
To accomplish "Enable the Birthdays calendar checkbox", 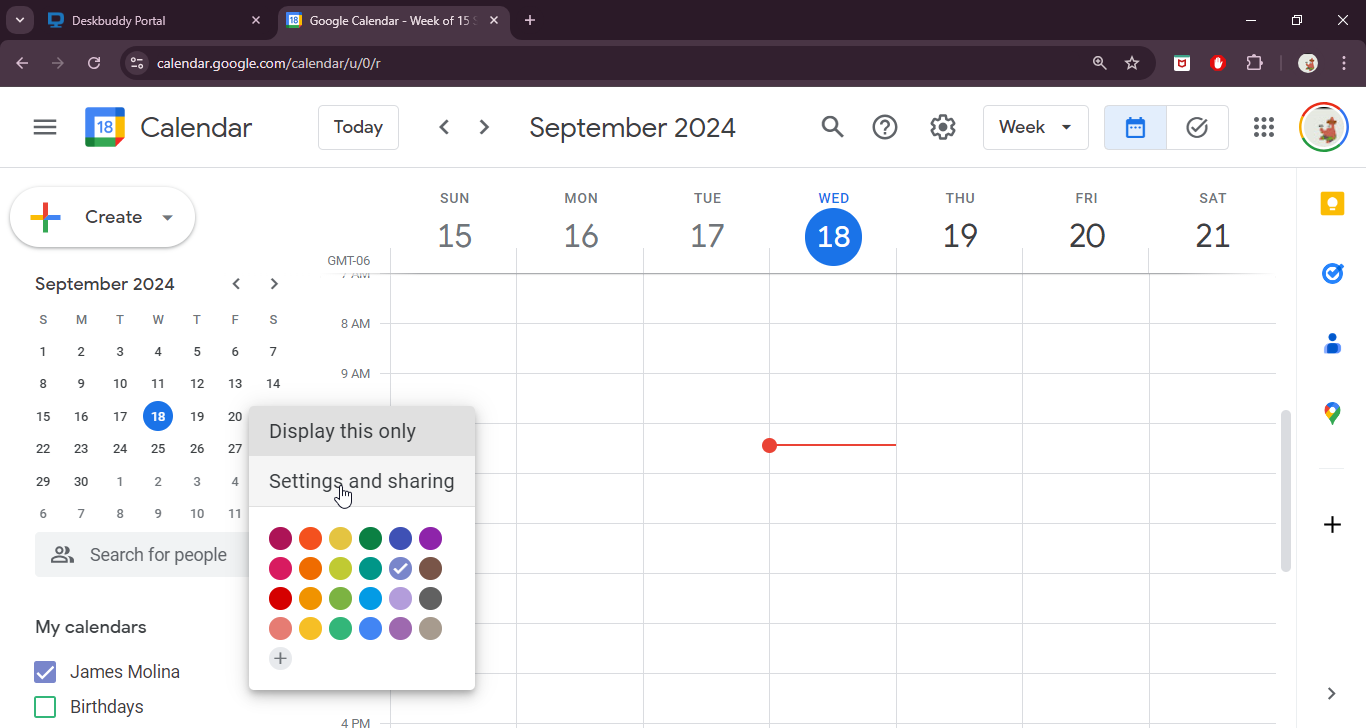I will [x=45, y=707].
